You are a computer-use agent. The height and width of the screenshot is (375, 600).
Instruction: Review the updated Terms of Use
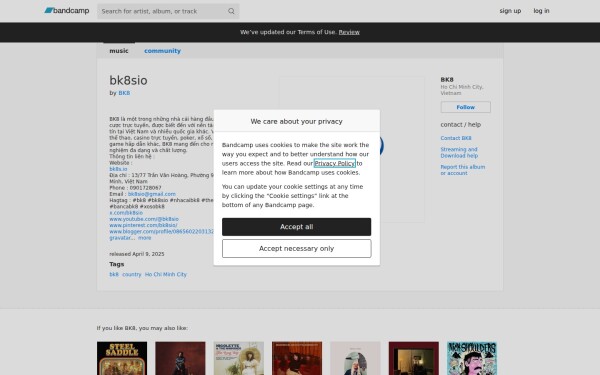[x=349, y=32]
